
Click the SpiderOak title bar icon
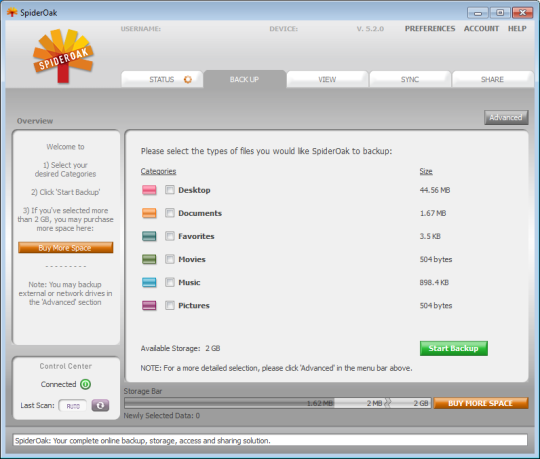(x=12, y=13)
